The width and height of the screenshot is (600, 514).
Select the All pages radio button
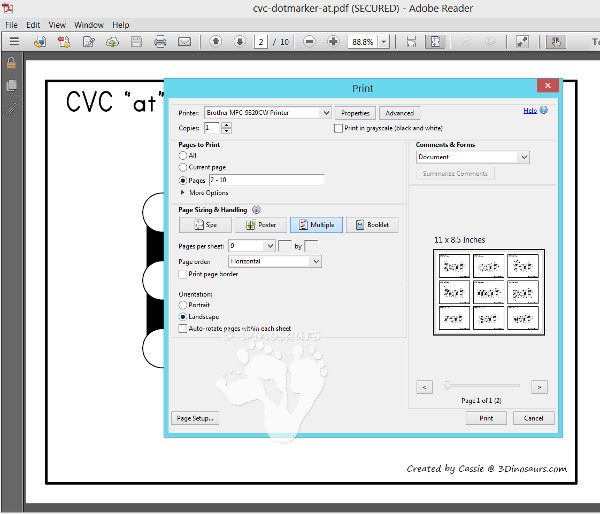(x=182, y=156)
